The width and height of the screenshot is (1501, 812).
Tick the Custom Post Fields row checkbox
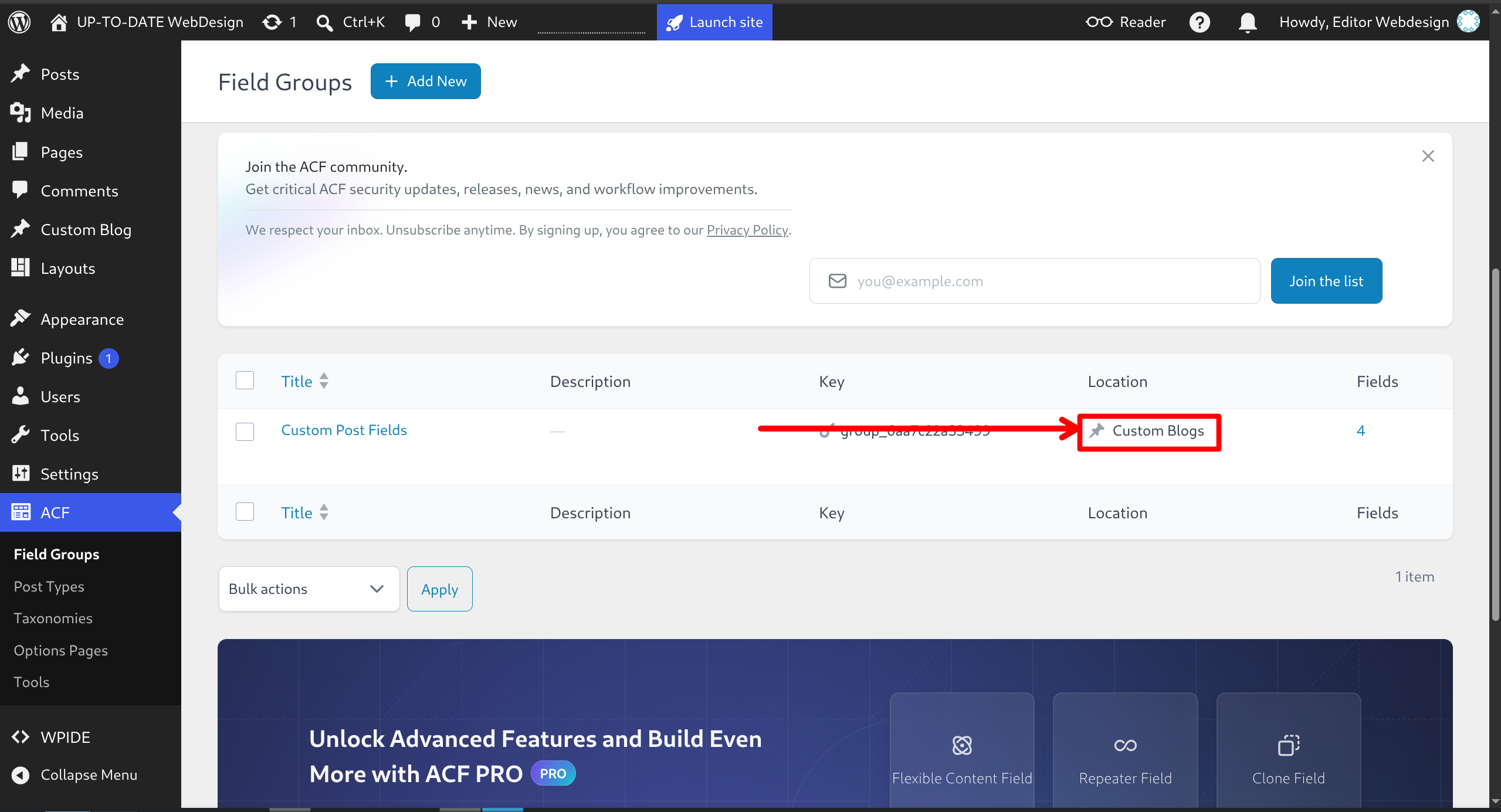tap(245, 432)
